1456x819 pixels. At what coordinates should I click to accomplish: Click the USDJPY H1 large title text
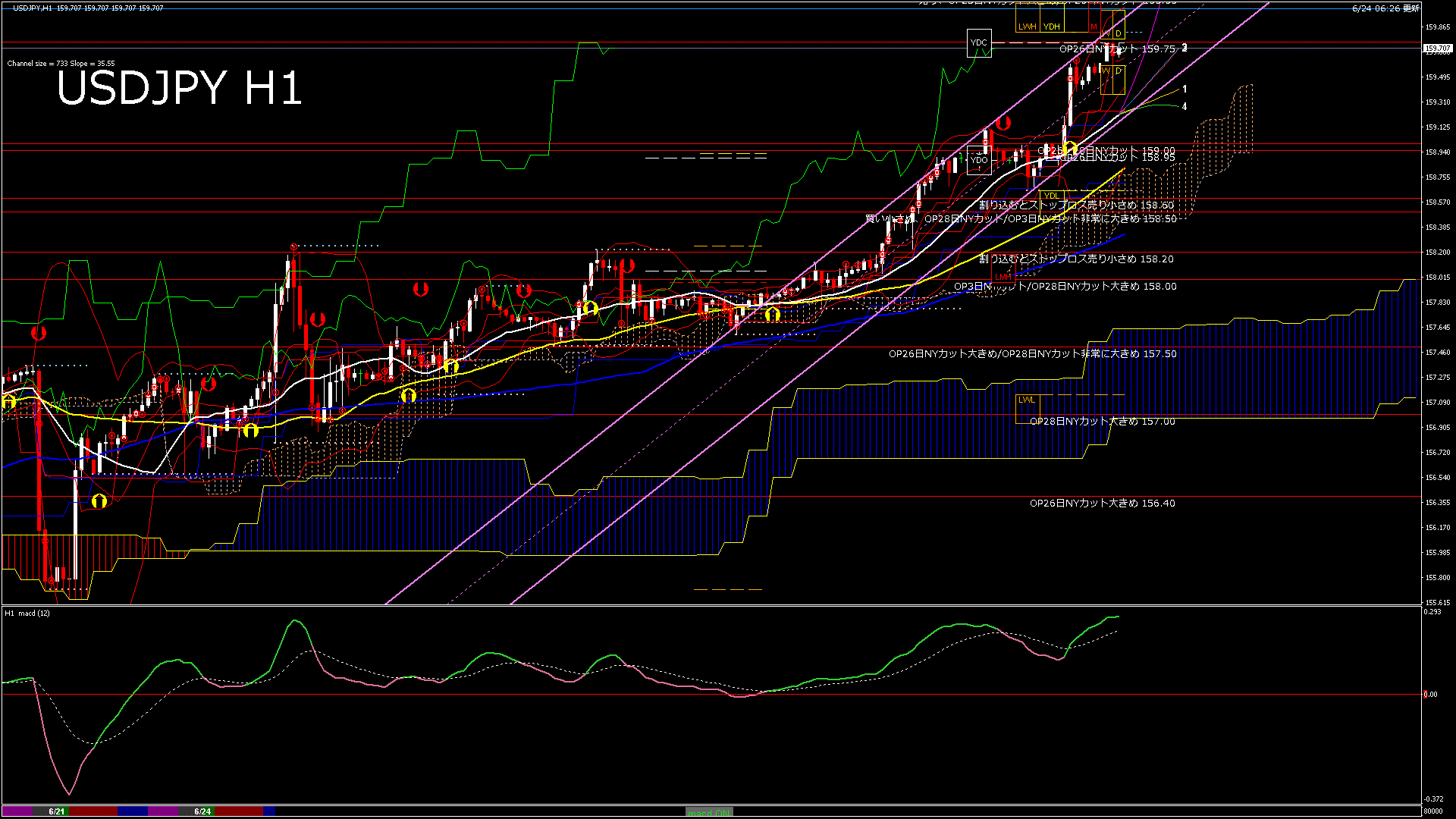tap(179, 88)
